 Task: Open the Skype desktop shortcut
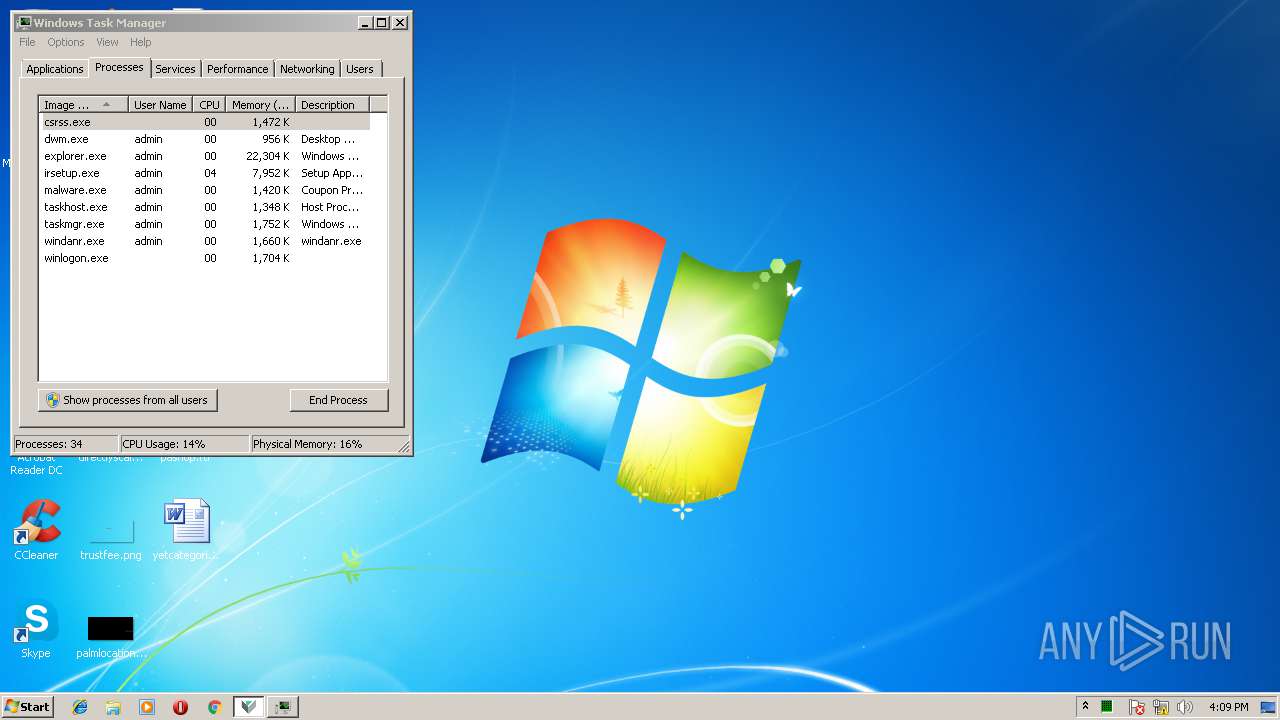tap(36, 630)
